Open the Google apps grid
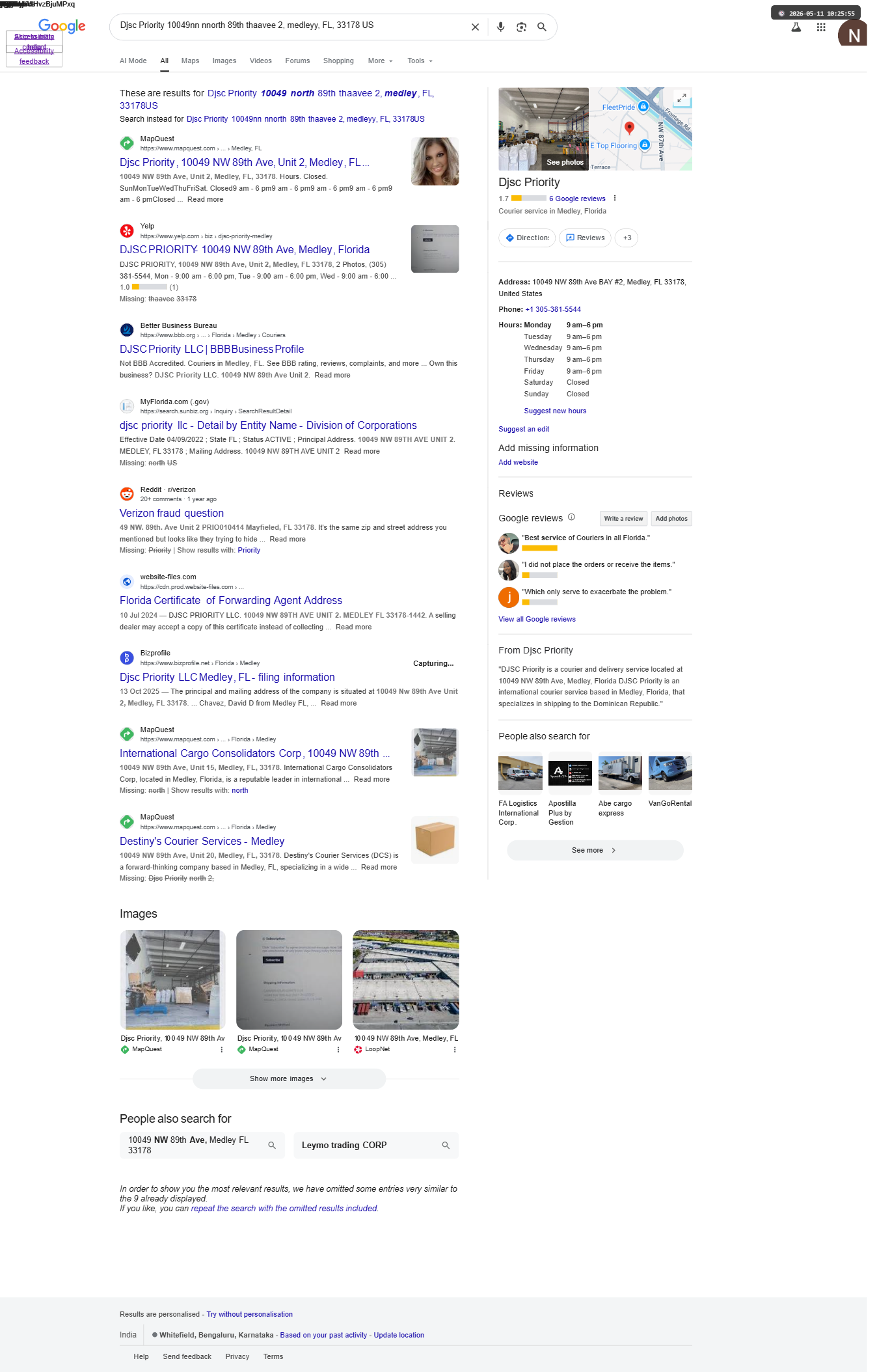The image size is (877, 1372). tap(821, 27)
